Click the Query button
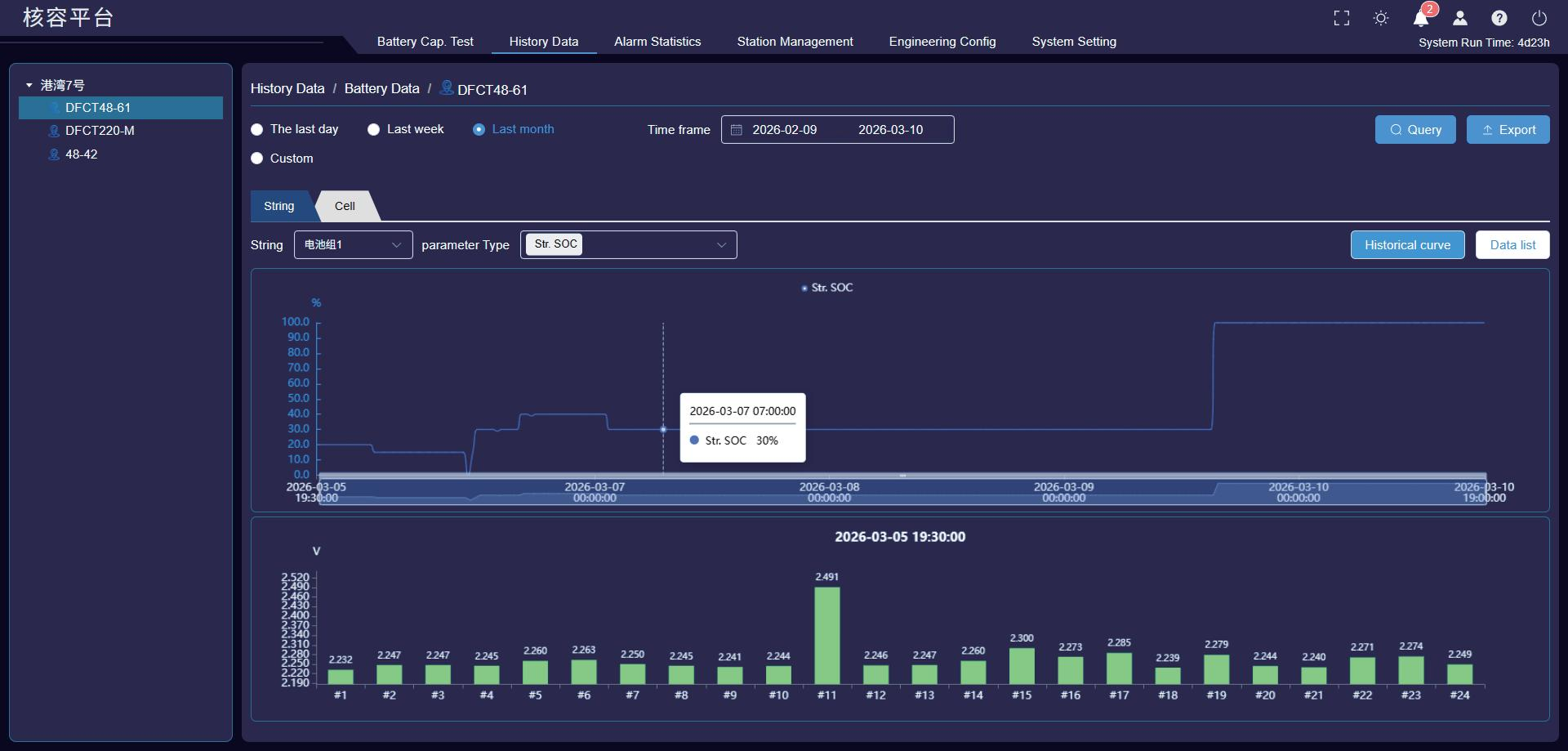 click(1415, 130)
